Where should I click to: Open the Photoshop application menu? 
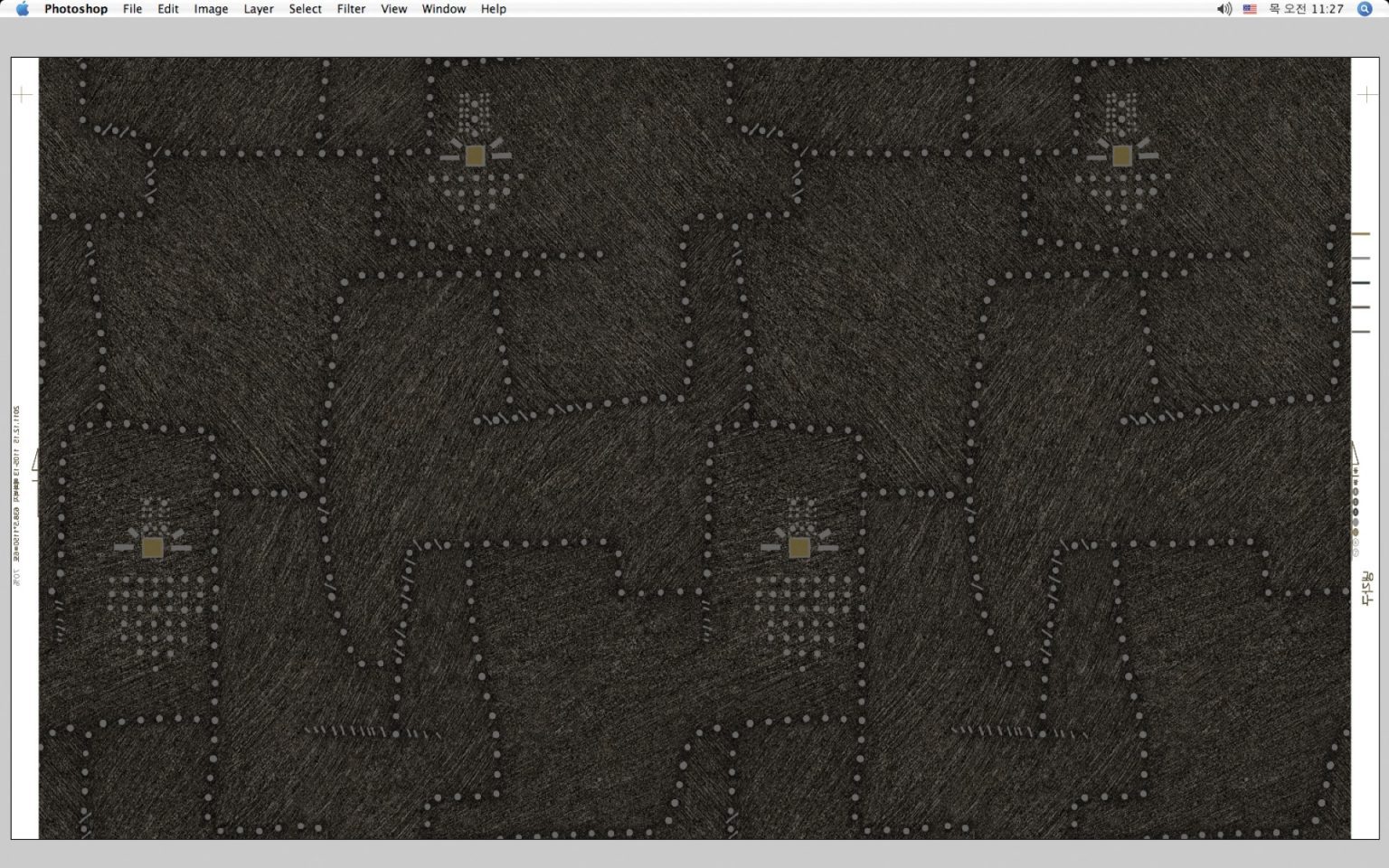(76, 9)
